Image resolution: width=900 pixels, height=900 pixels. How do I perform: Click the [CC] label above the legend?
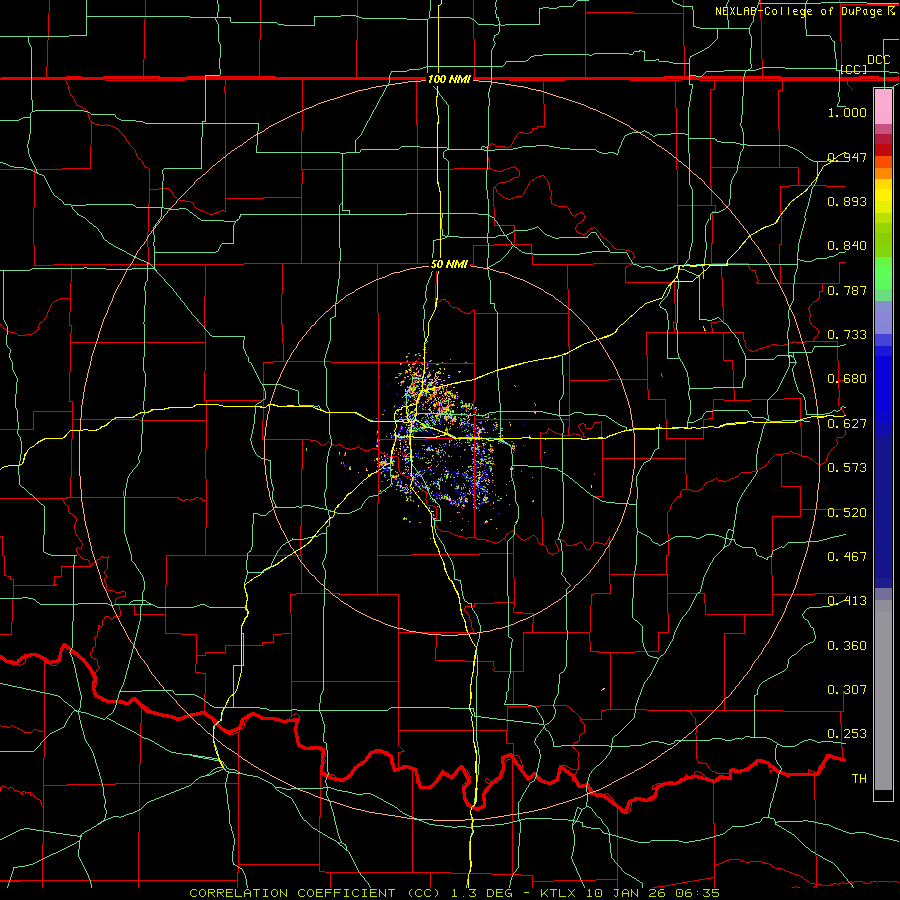click(x=854, y=69)
